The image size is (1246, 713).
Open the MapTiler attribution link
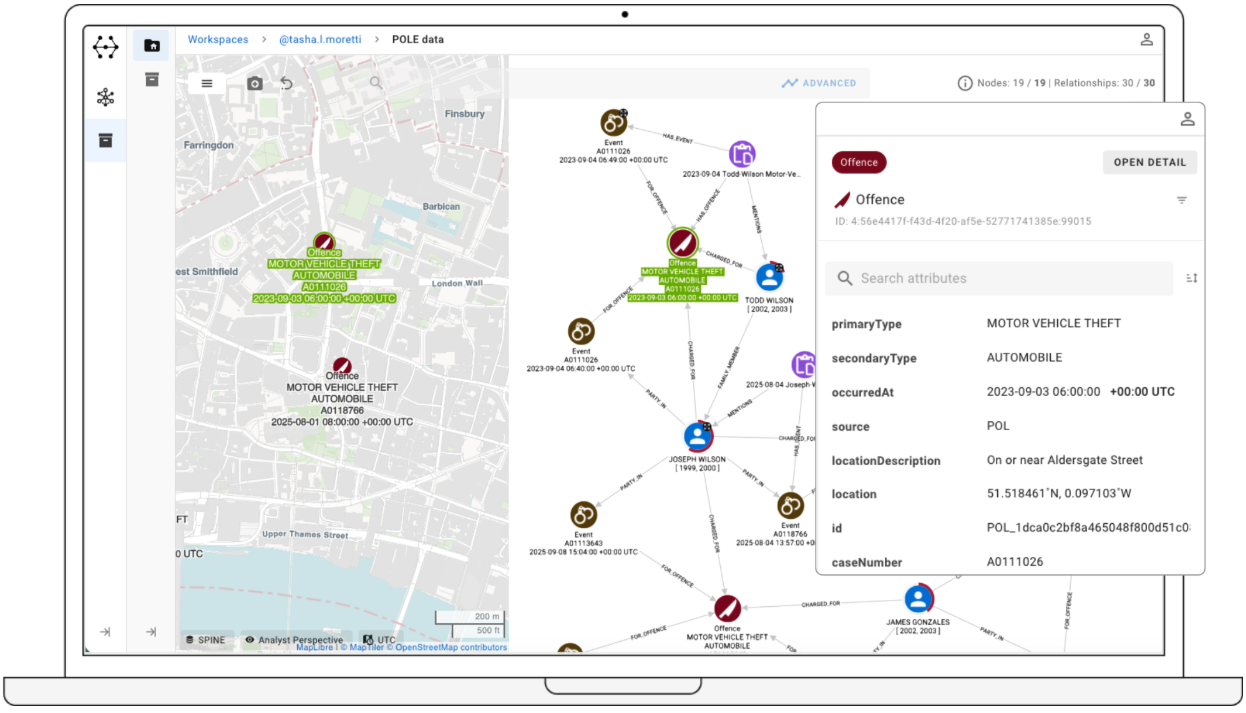(365, 648)
